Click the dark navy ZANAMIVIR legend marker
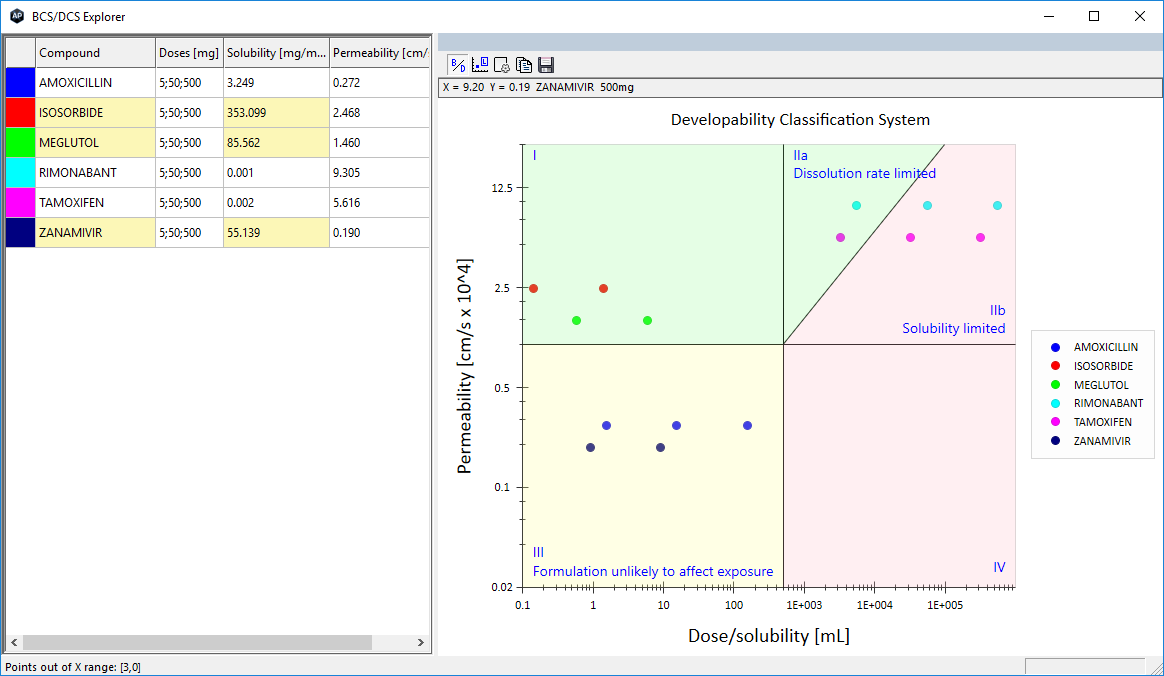1164x676 pixels. [x=1056, y=441]
